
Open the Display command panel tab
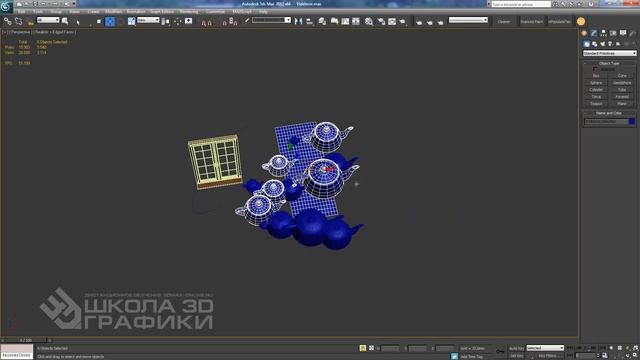[x=623, y=33]
